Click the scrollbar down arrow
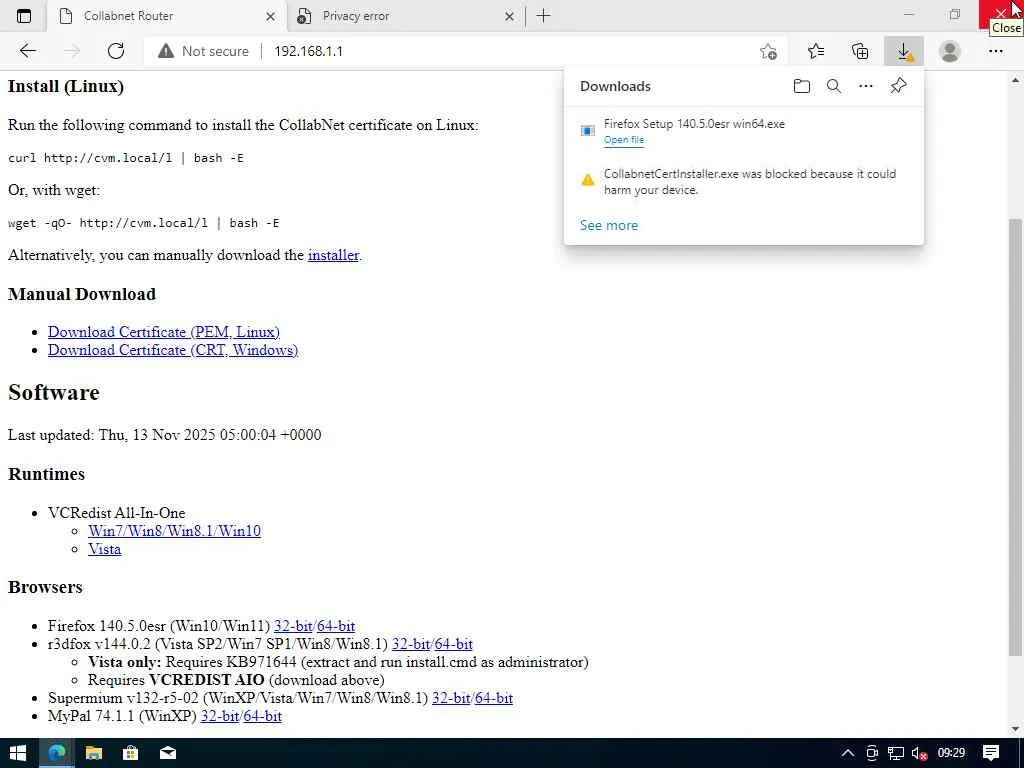This screenshot has height=768, width=1024. (x=1015, y=729)
